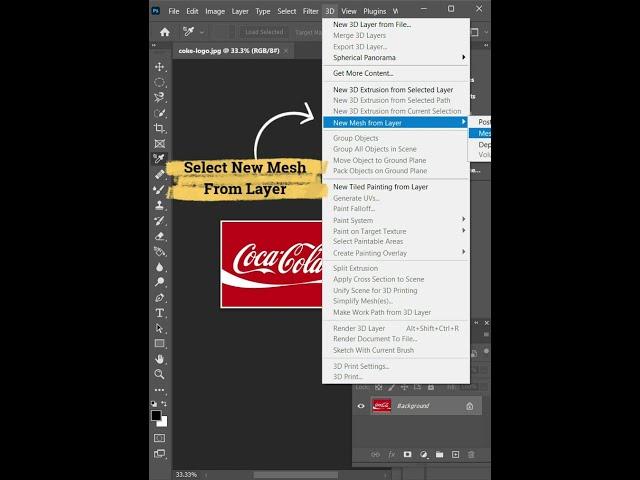
Task: Select the Zoom tool
Action: point(159,374)
